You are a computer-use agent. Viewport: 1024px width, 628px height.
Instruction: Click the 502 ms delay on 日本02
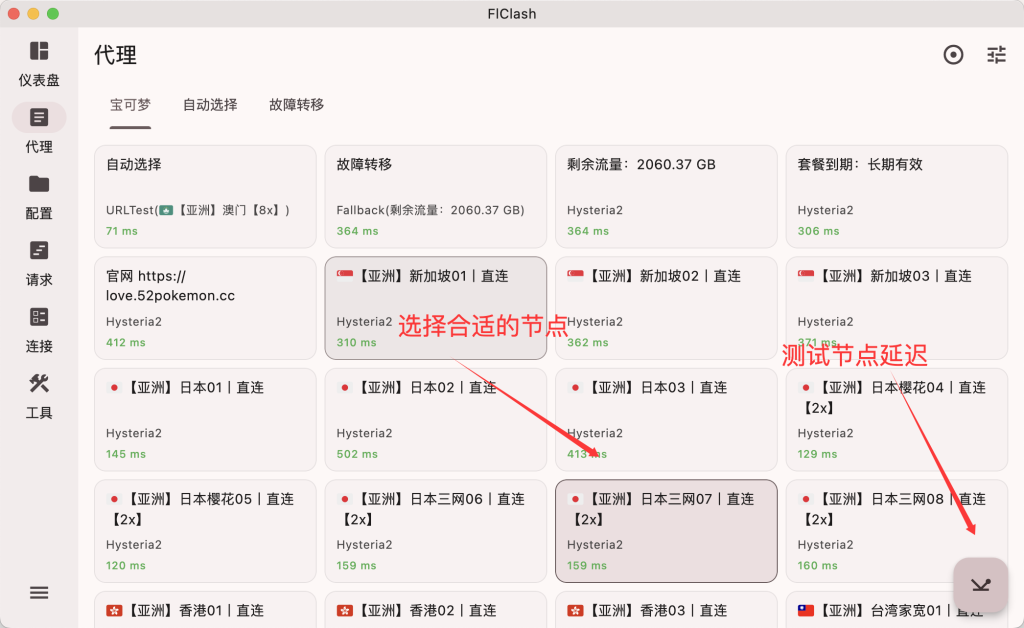tap(357, 454)
